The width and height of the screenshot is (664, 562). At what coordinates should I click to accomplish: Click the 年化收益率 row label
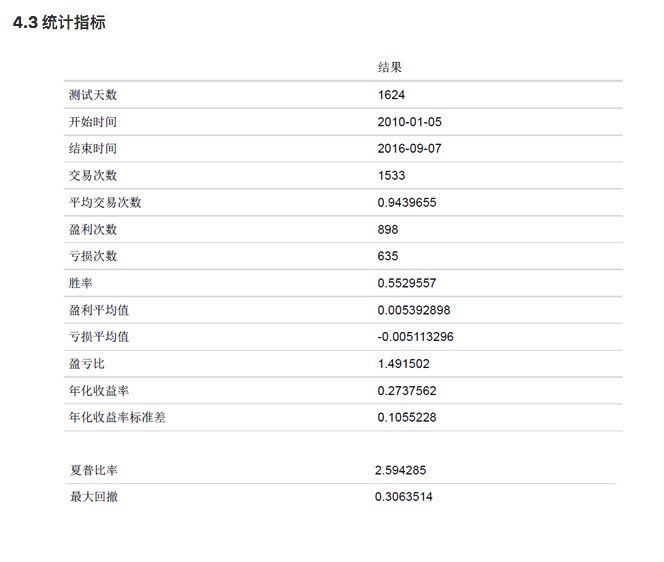(x=99, y=390)
